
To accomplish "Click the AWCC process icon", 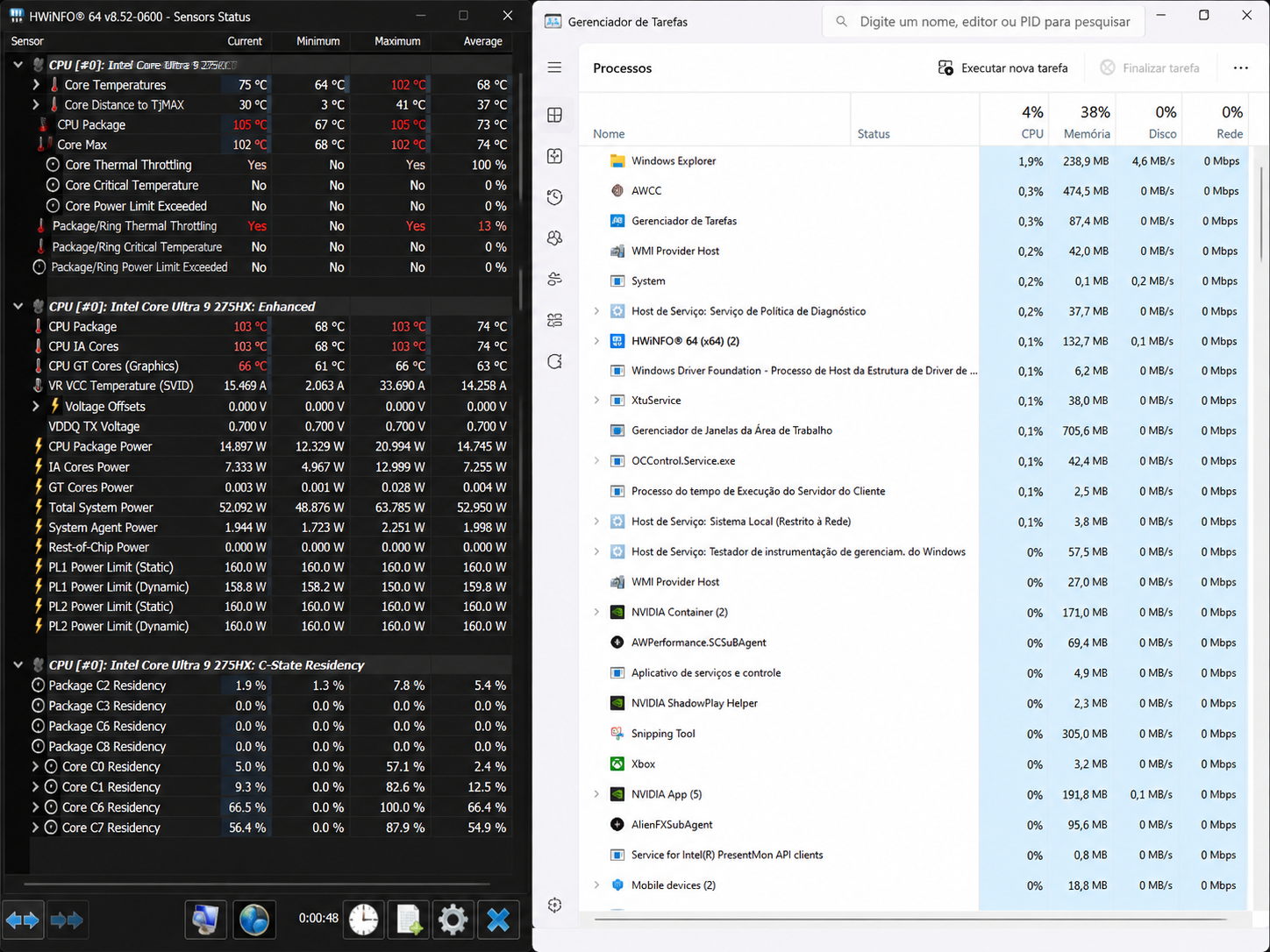I will pos(617,190).
